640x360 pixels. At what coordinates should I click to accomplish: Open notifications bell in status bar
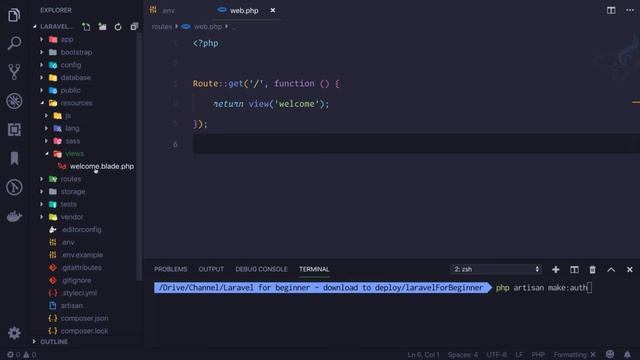(627, 354)
